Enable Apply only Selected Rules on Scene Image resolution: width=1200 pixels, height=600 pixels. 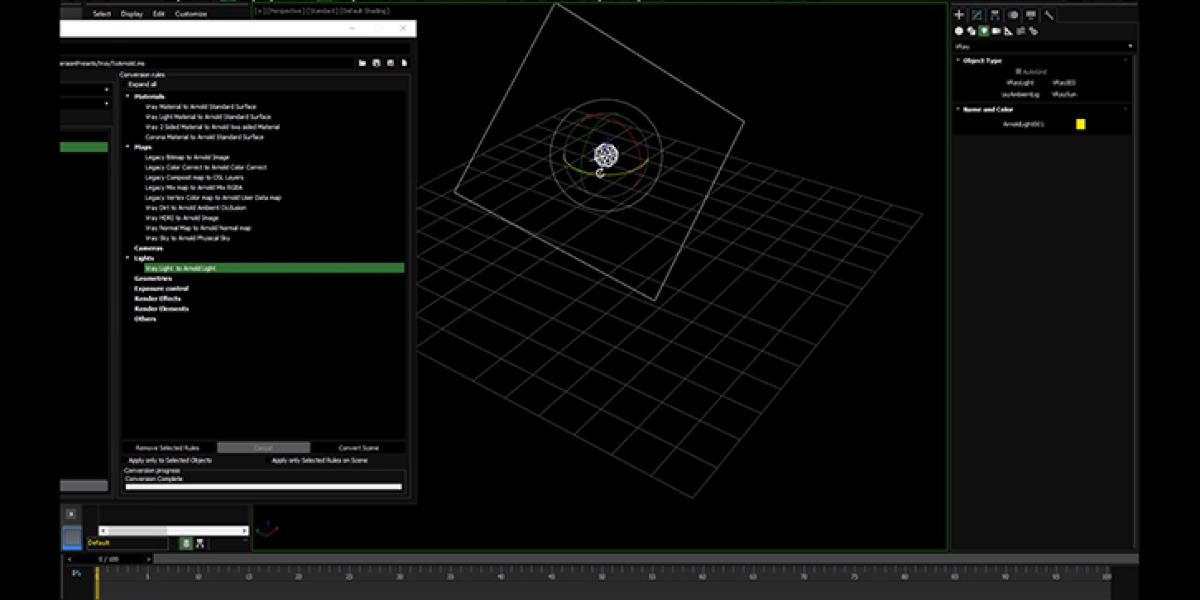click(x=319, y=460)
